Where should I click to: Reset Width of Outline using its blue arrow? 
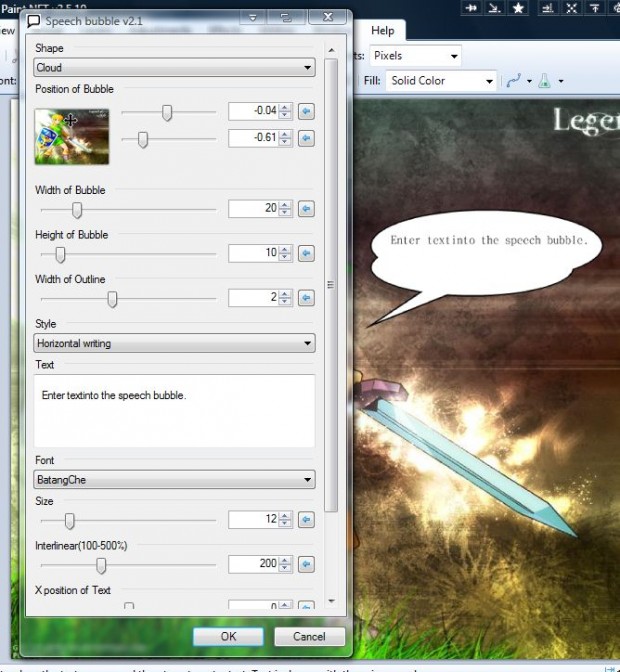click(x=306, y=298)
